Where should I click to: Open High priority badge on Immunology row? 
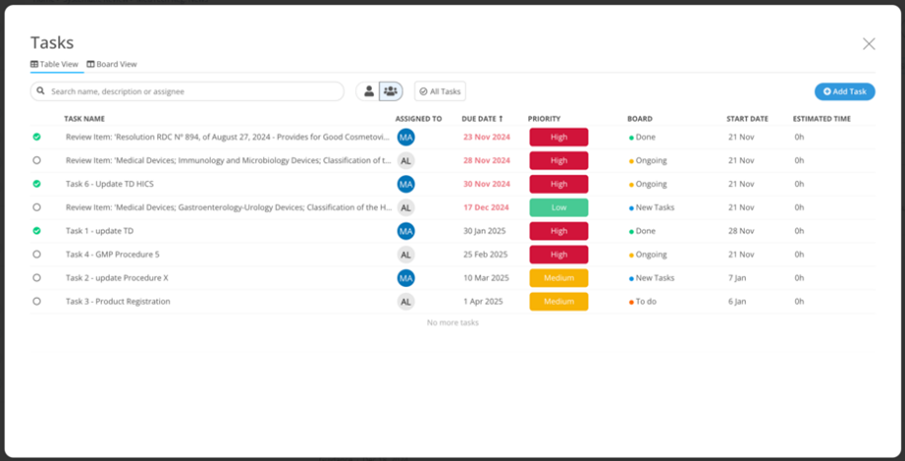click(x=559, y=160)
